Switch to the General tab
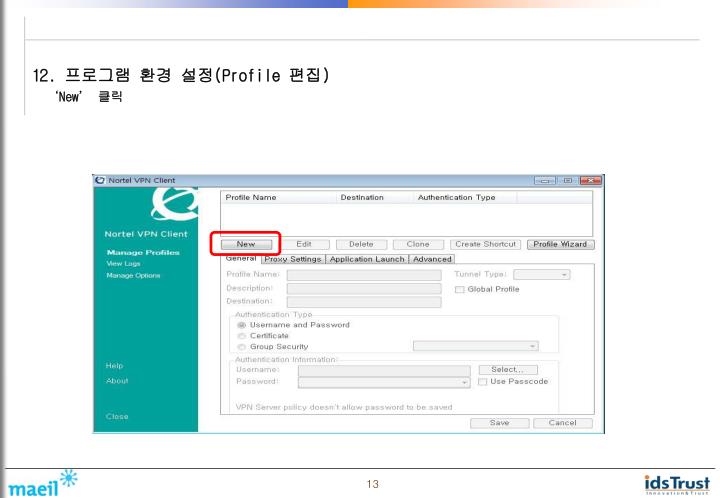720x498 pixels. [x=241, y=258]
